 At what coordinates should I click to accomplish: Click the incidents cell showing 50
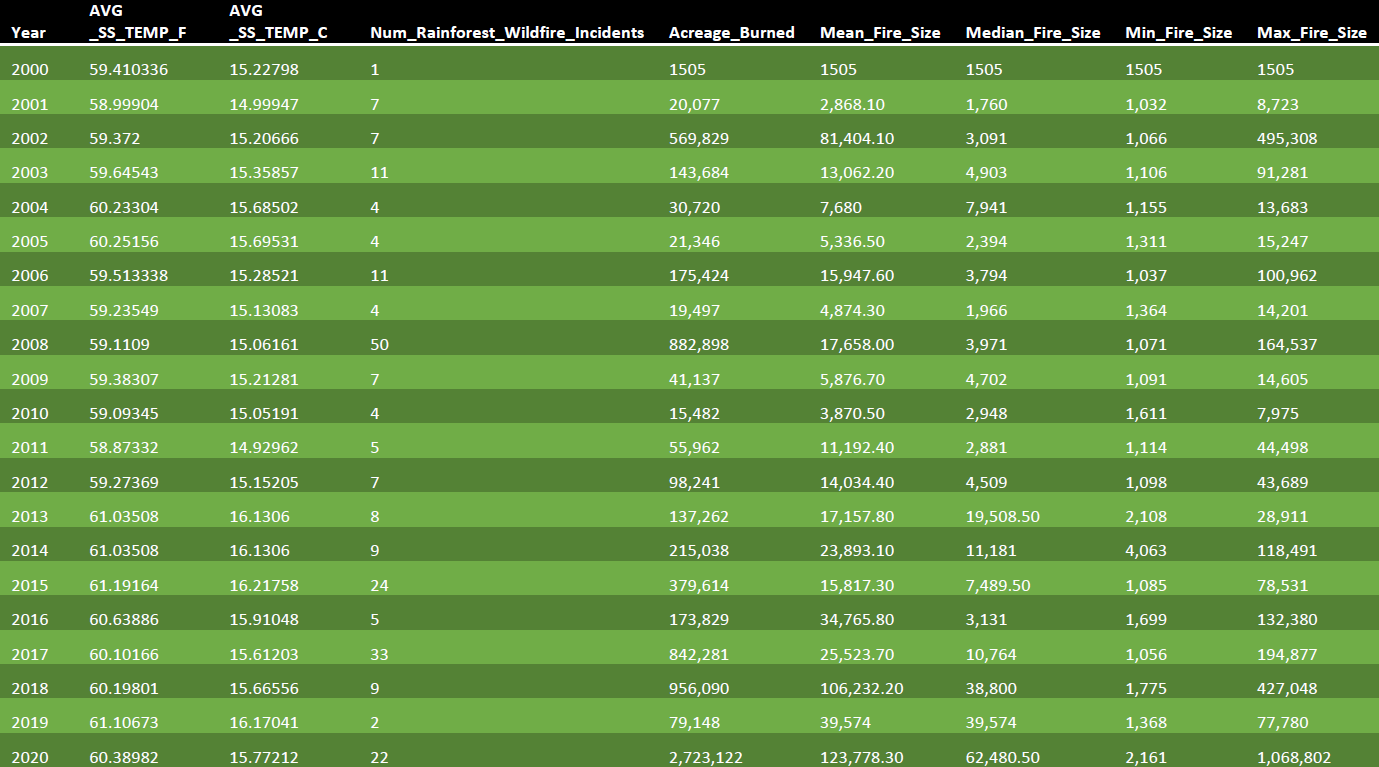point(379,345)
